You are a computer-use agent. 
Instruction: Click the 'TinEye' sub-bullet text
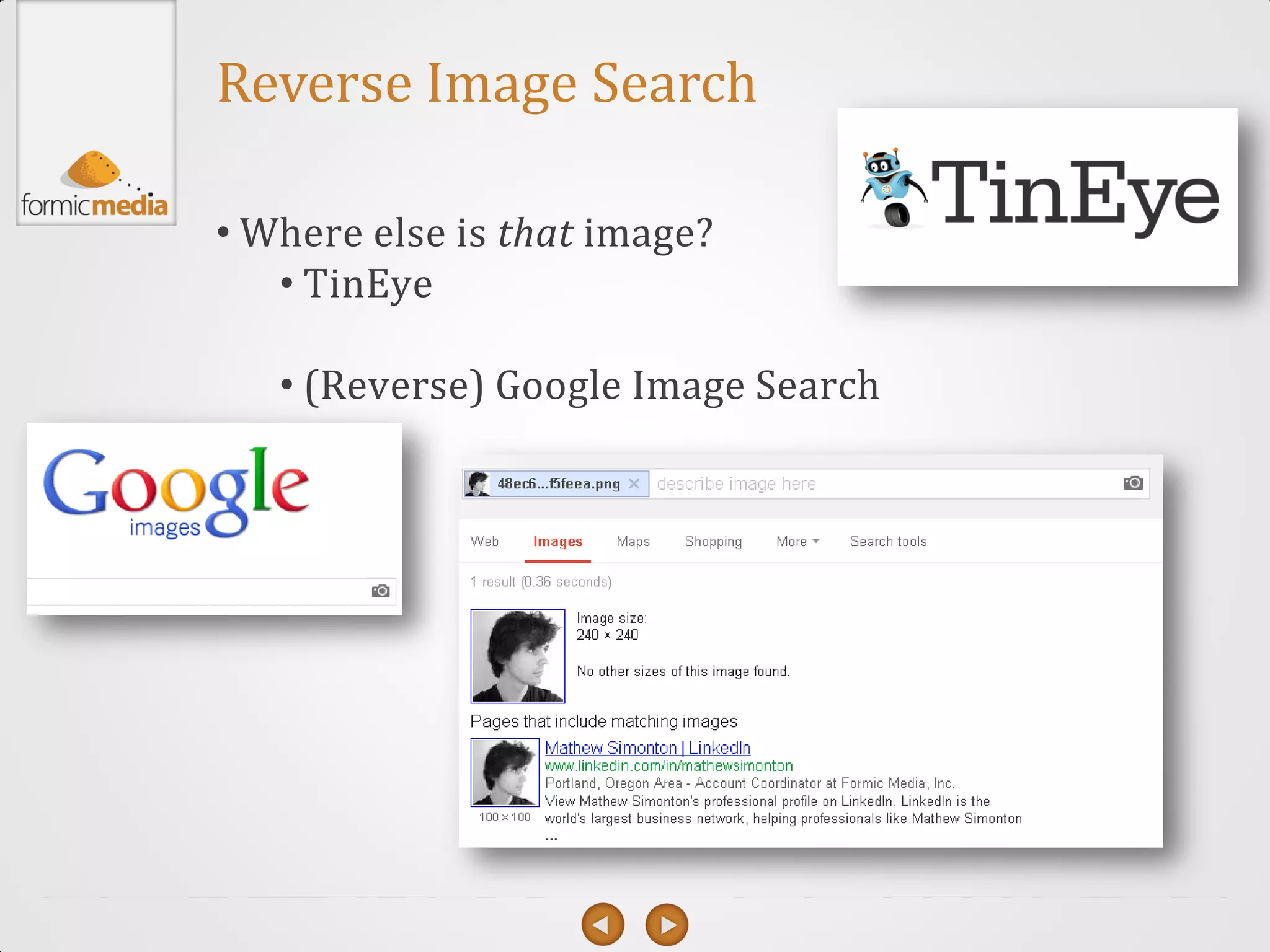(368, 284)
